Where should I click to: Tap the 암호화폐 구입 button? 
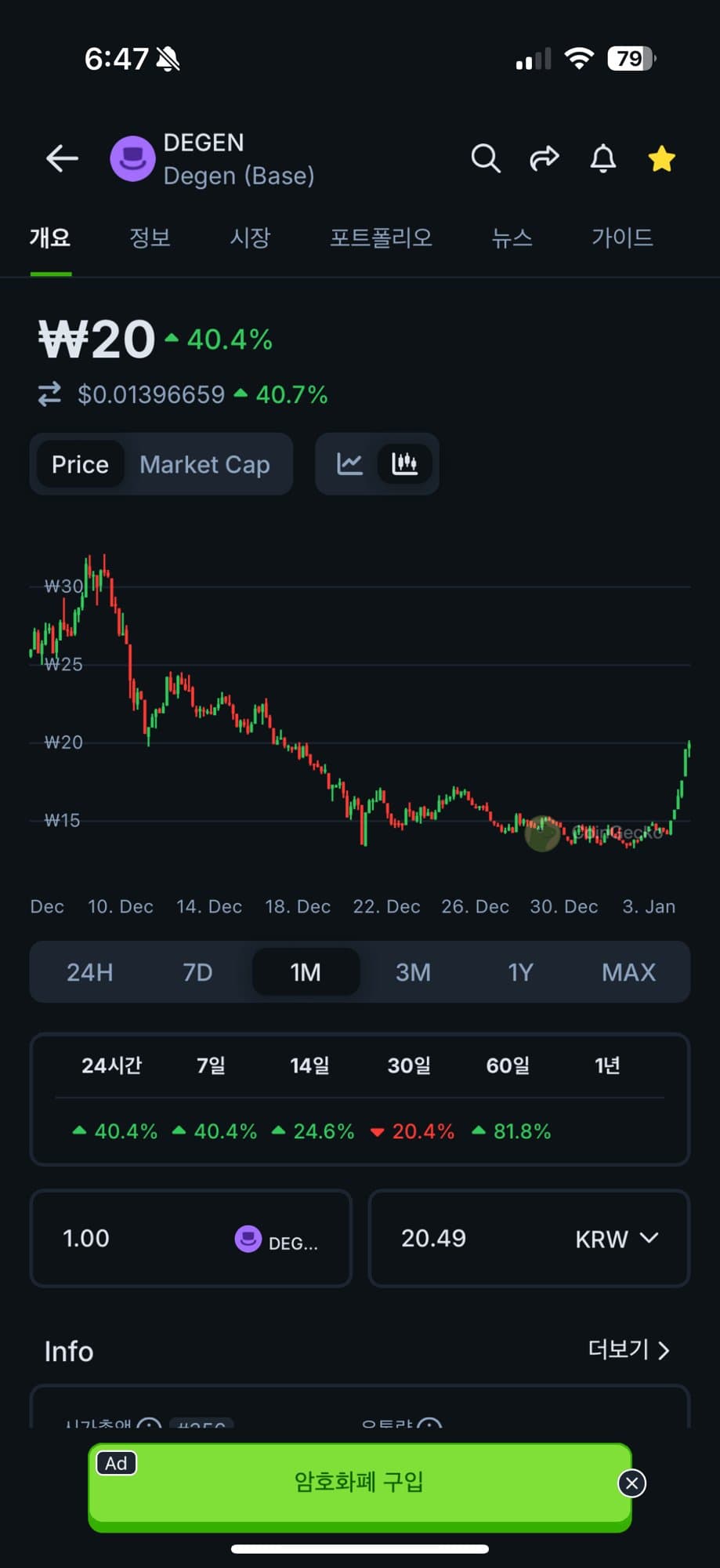(x=359, y=1483)
